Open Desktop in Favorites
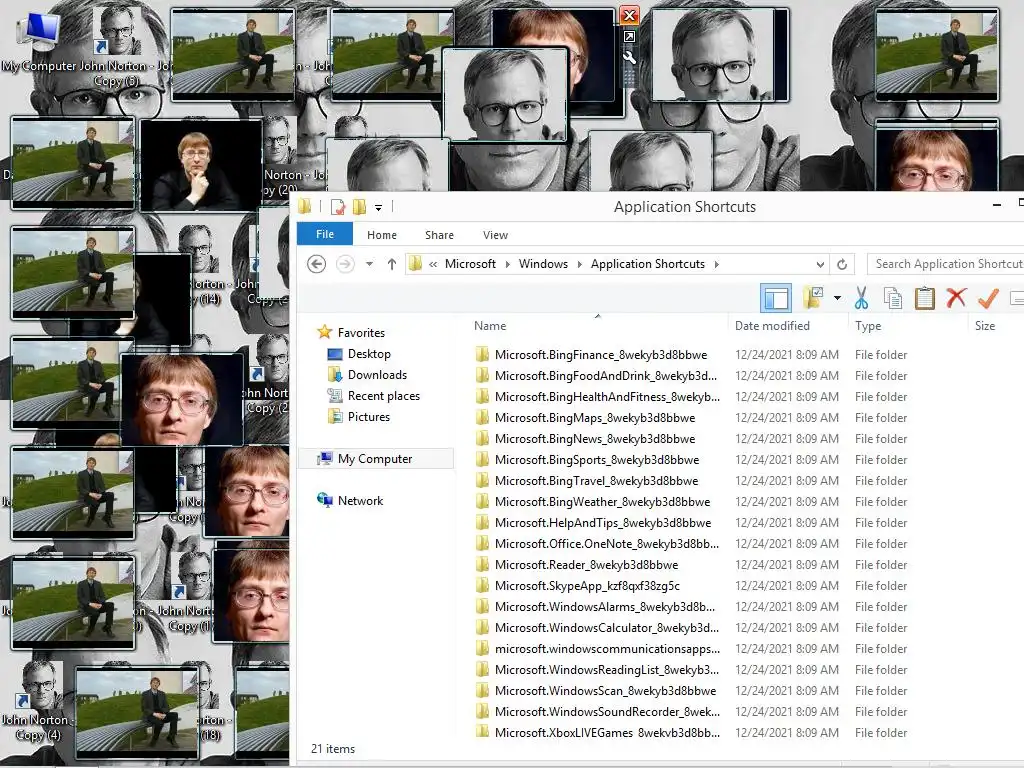 (369, 354)
